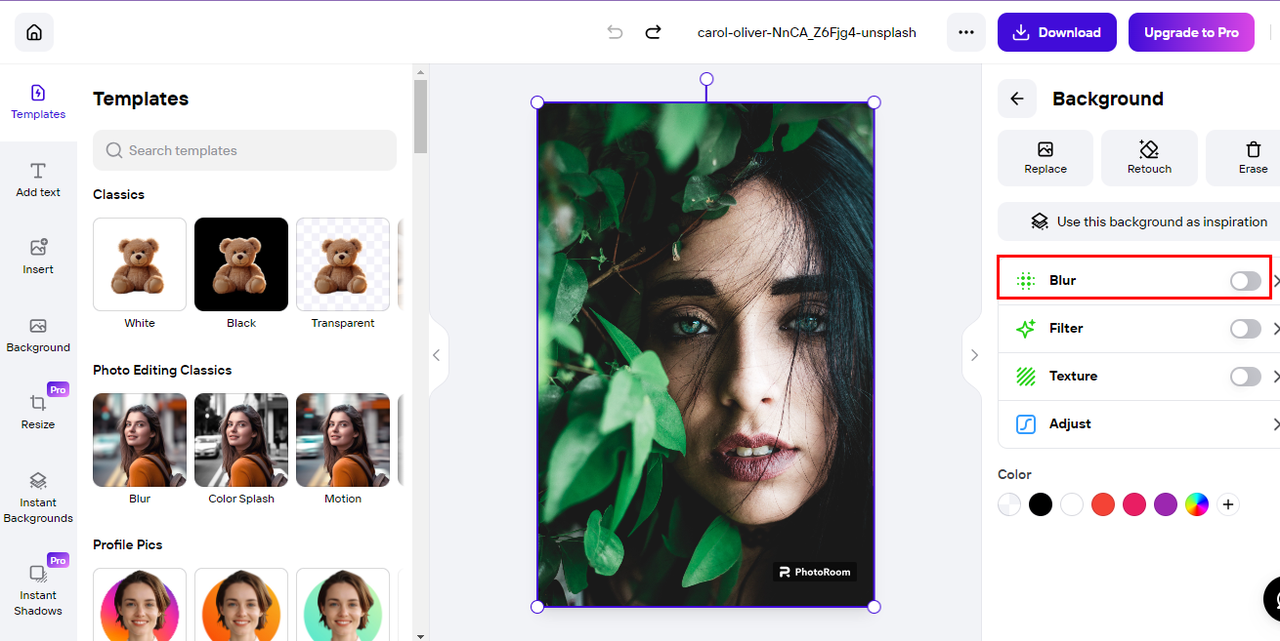Image resolution: width=1280 pixels, height=641 pixels.
Task: Click the Blur dots icon
Action: [1026, 280]
